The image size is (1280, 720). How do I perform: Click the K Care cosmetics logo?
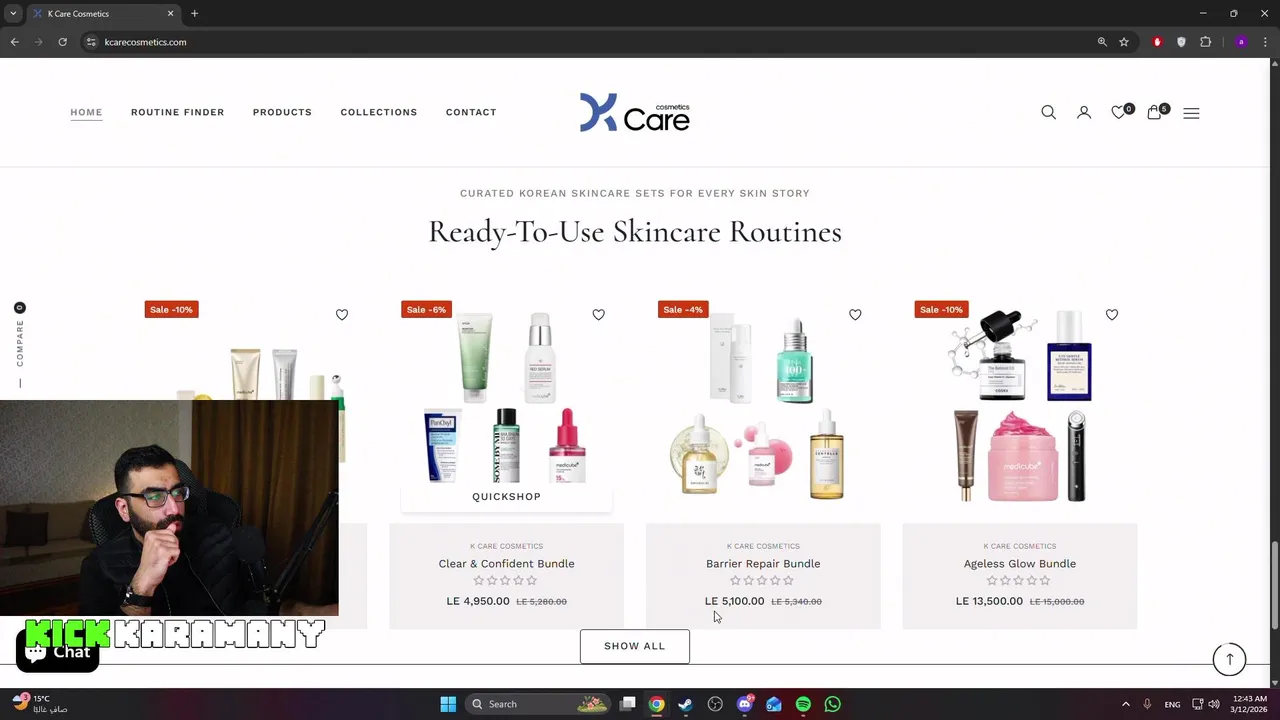635,113
